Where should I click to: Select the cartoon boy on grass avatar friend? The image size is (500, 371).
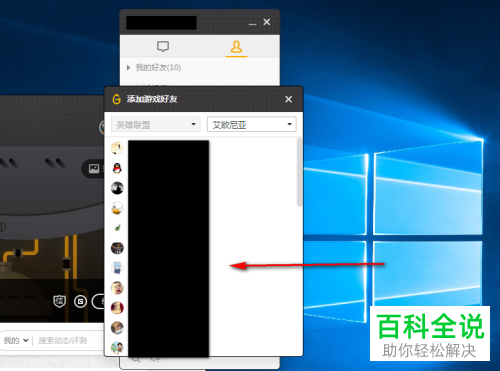coord(117,348)
